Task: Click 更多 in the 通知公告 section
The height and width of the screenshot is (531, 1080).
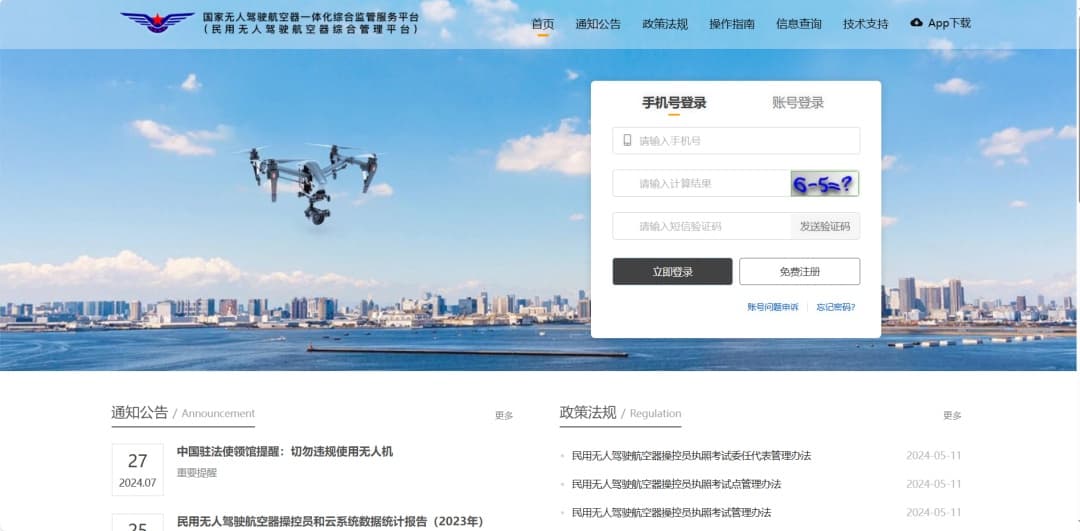Action: [504, 415]
